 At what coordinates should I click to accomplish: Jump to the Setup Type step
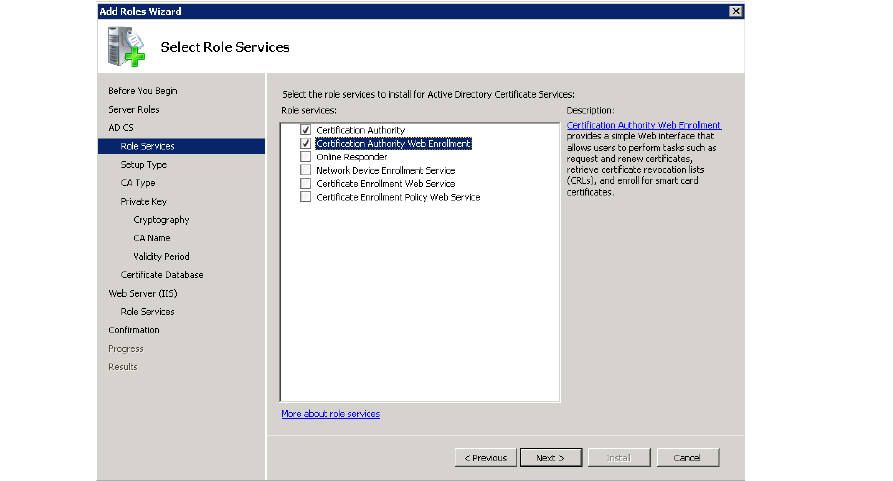click(143, 164)
